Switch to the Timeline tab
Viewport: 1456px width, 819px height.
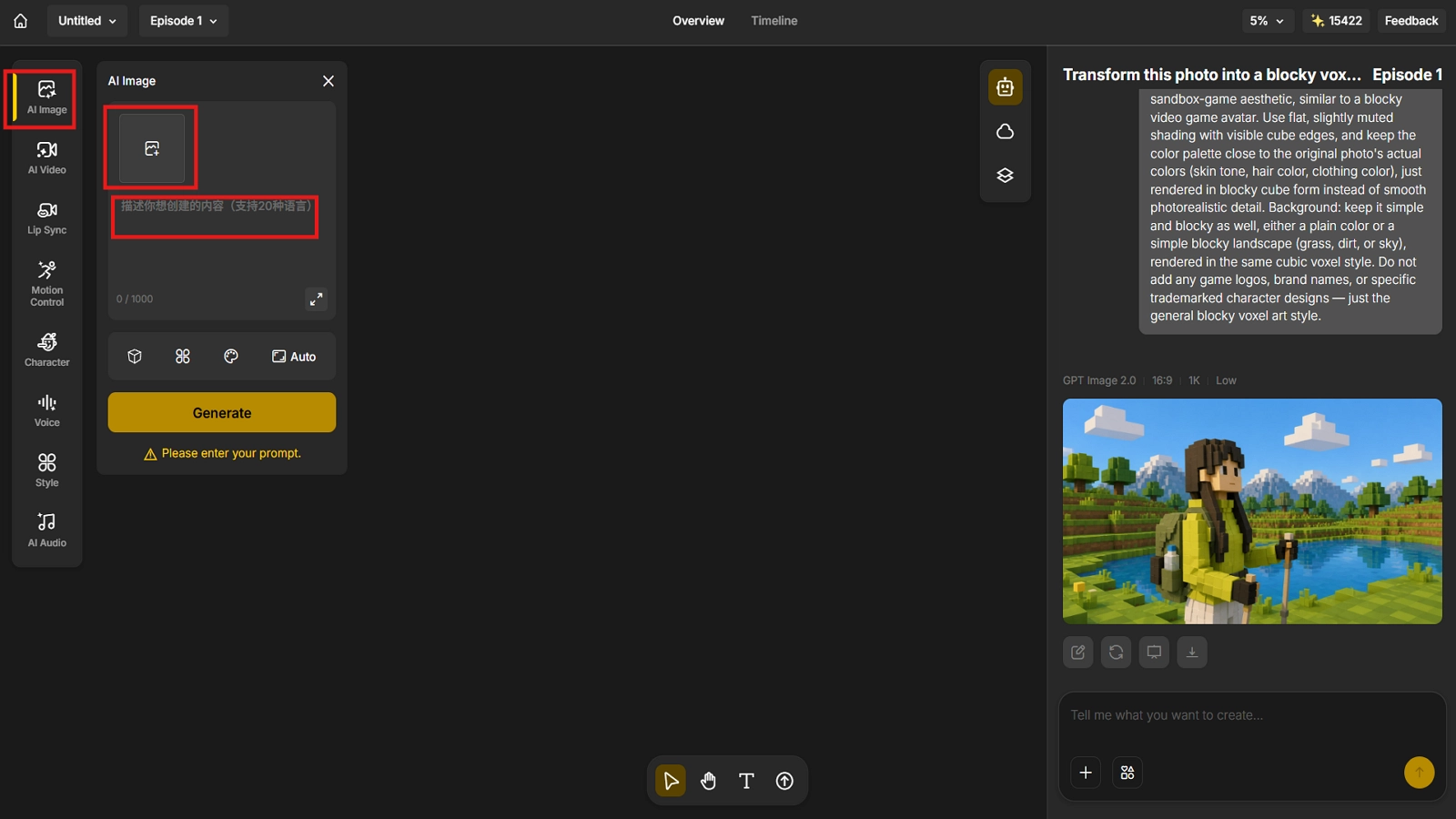coord(773,20)
